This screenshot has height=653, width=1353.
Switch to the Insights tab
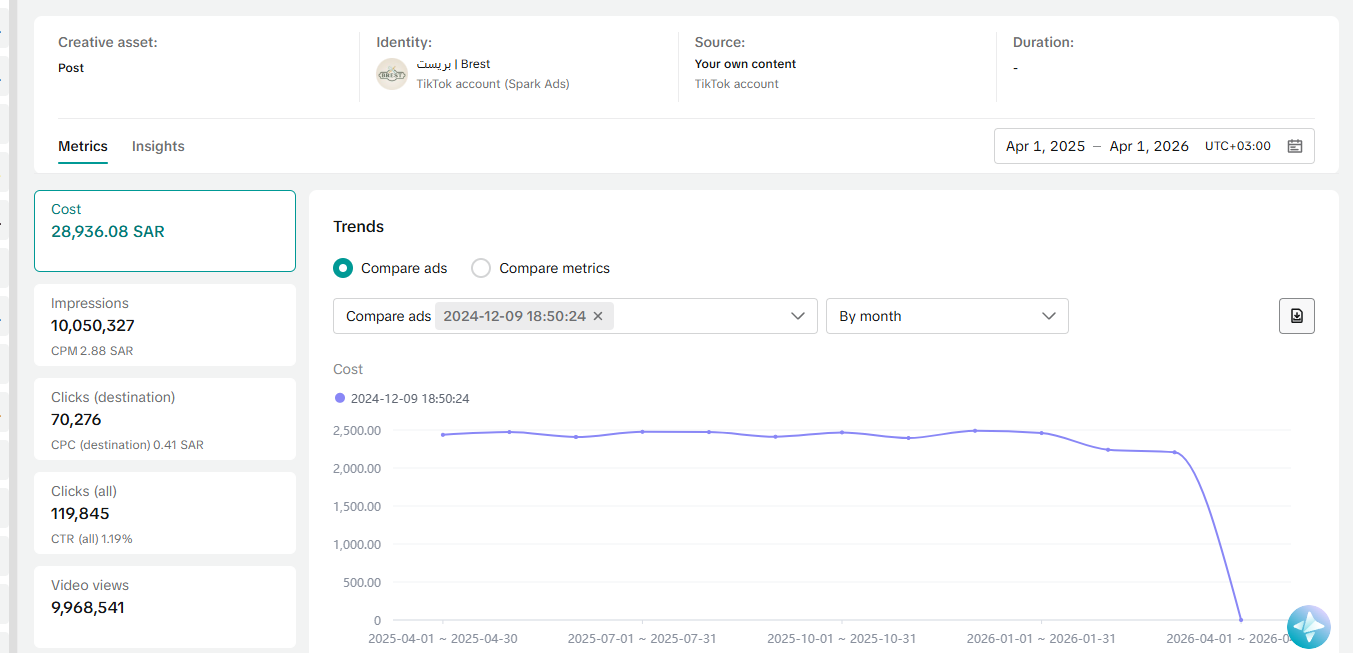(158, 146)
